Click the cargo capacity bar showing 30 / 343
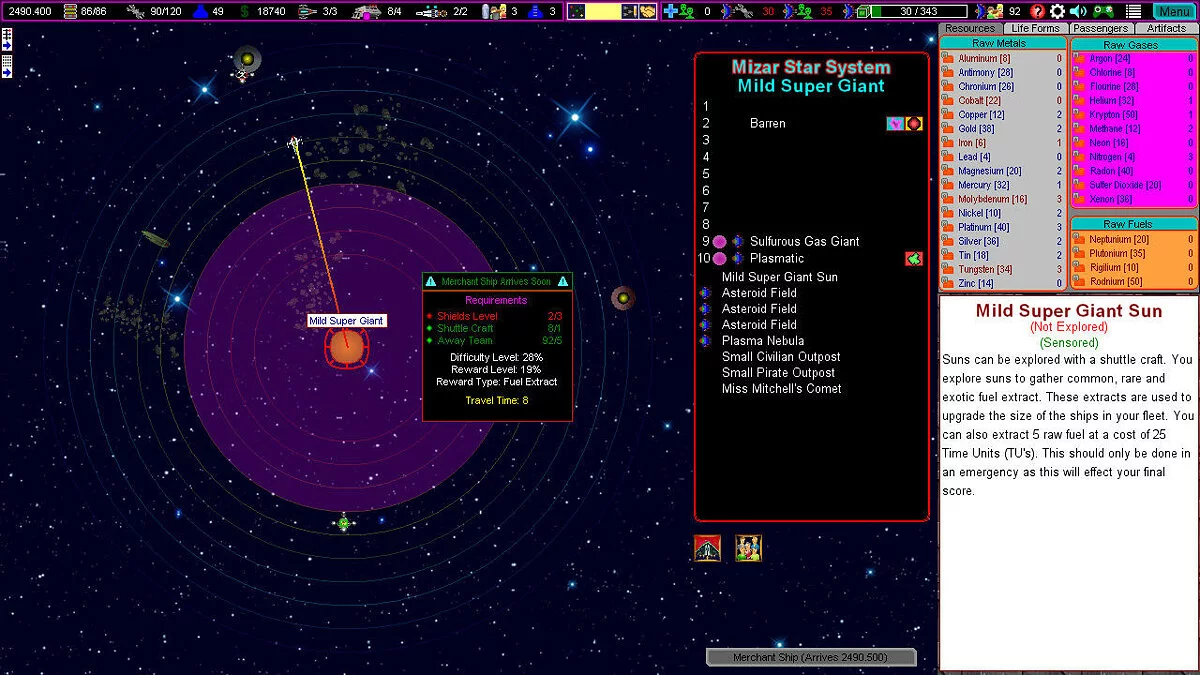Viewport: 1200px width, 675px height. (917, 11)
